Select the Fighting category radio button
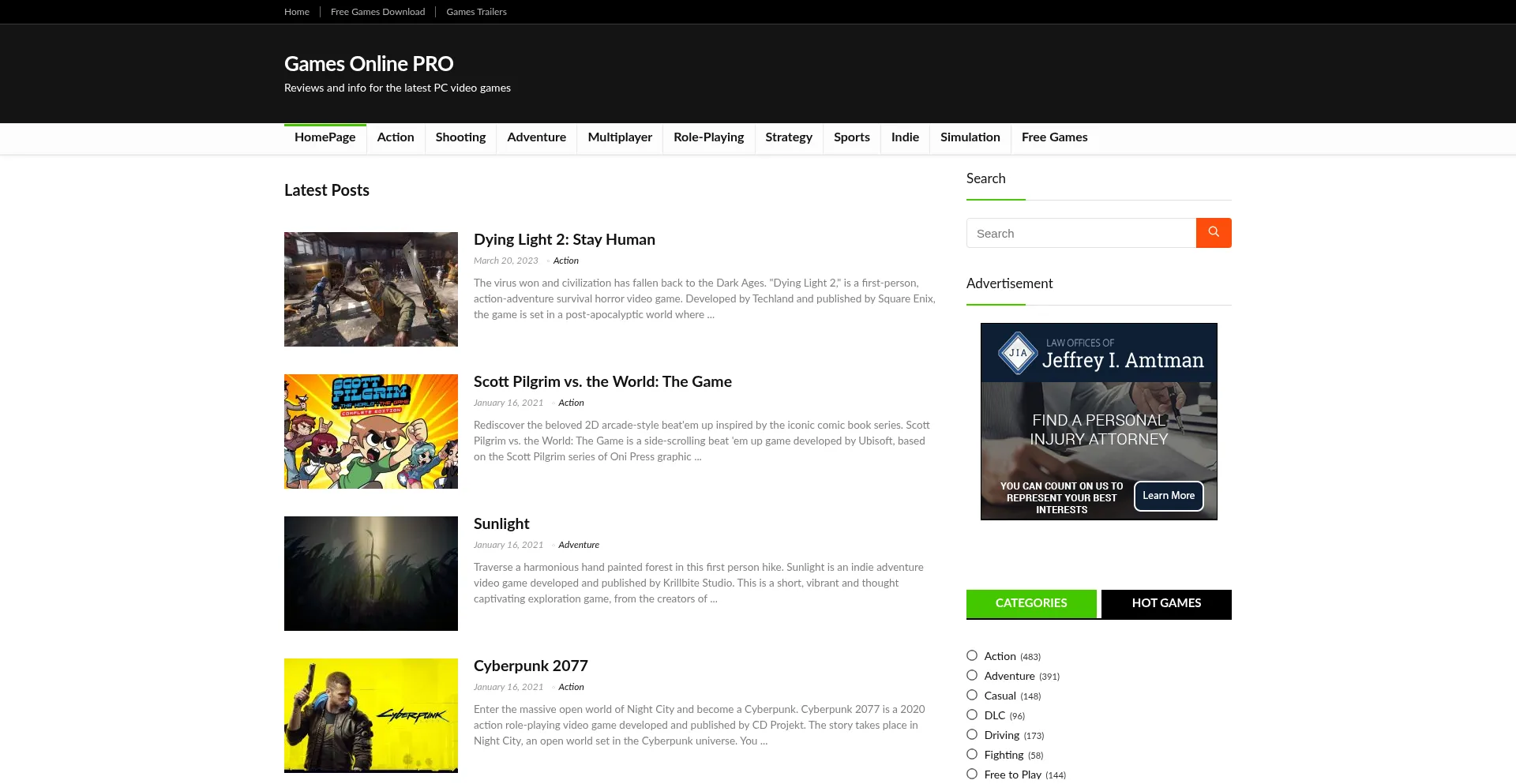 (x=971, y=754)
